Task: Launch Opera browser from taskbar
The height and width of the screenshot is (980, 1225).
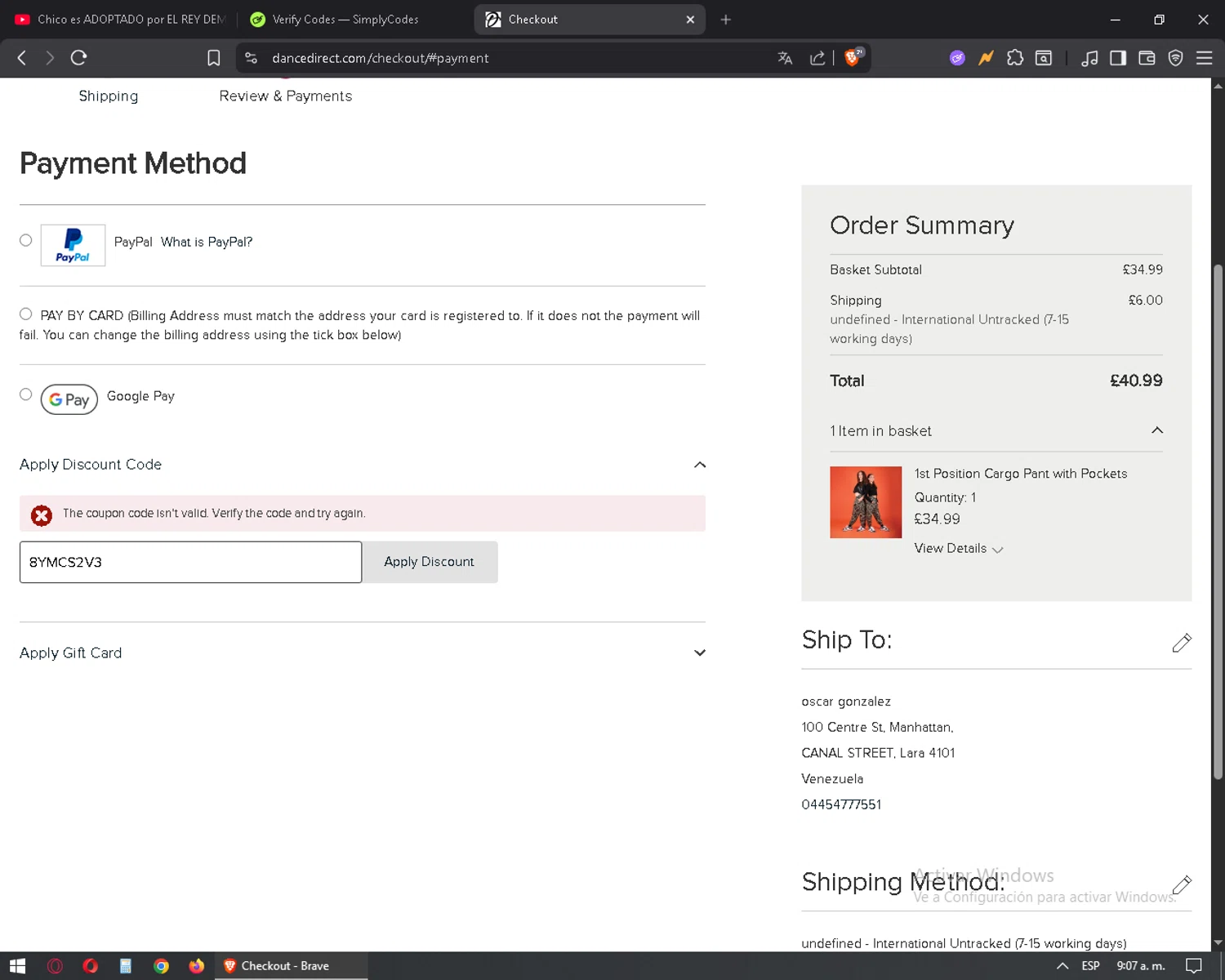Action: tap(90, 966)
